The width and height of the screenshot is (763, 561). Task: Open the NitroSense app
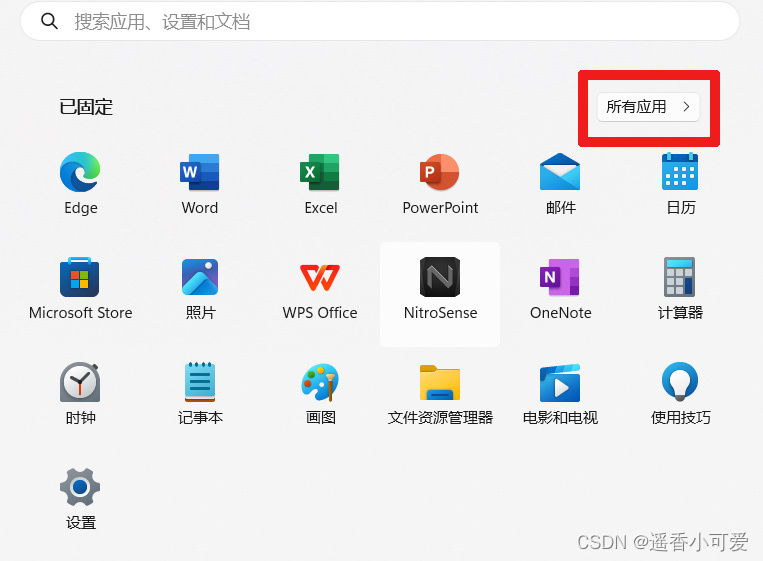click(440, 277)
